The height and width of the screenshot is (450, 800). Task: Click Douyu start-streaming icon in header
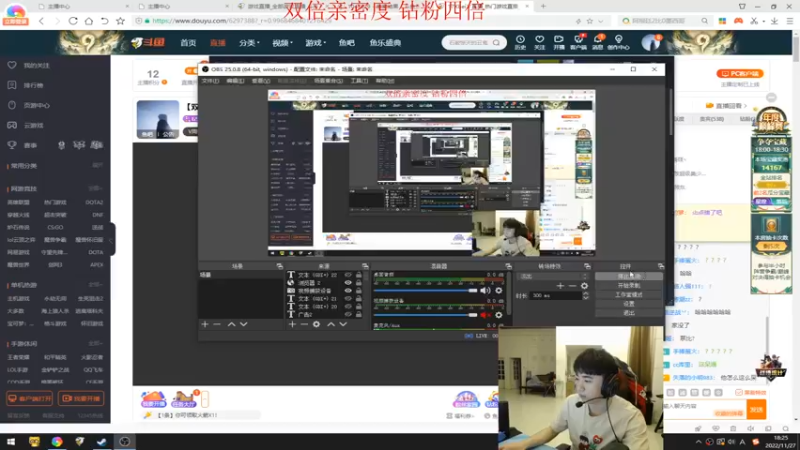click(x=559, y=42)
